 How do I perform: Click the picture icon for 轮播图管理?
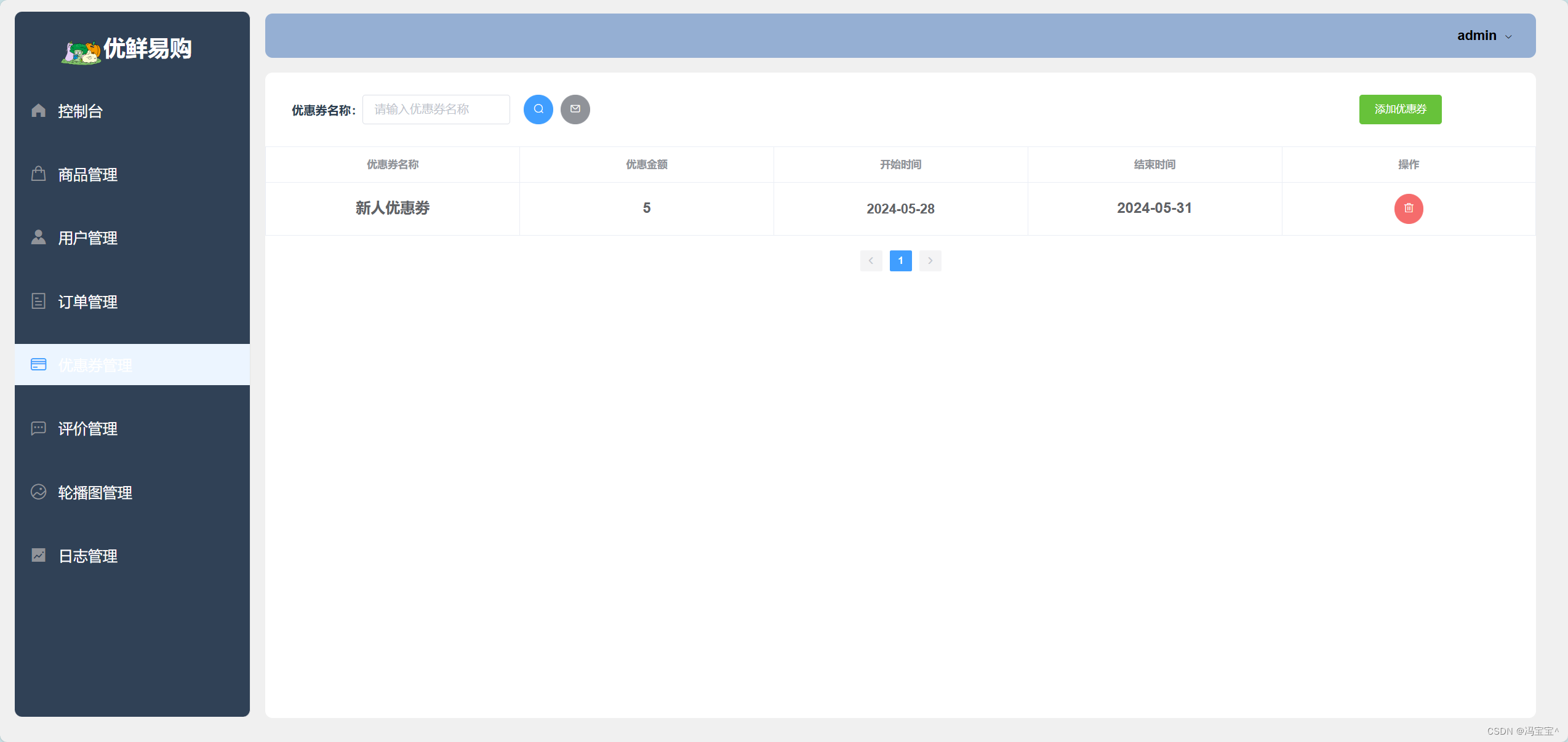38,492
